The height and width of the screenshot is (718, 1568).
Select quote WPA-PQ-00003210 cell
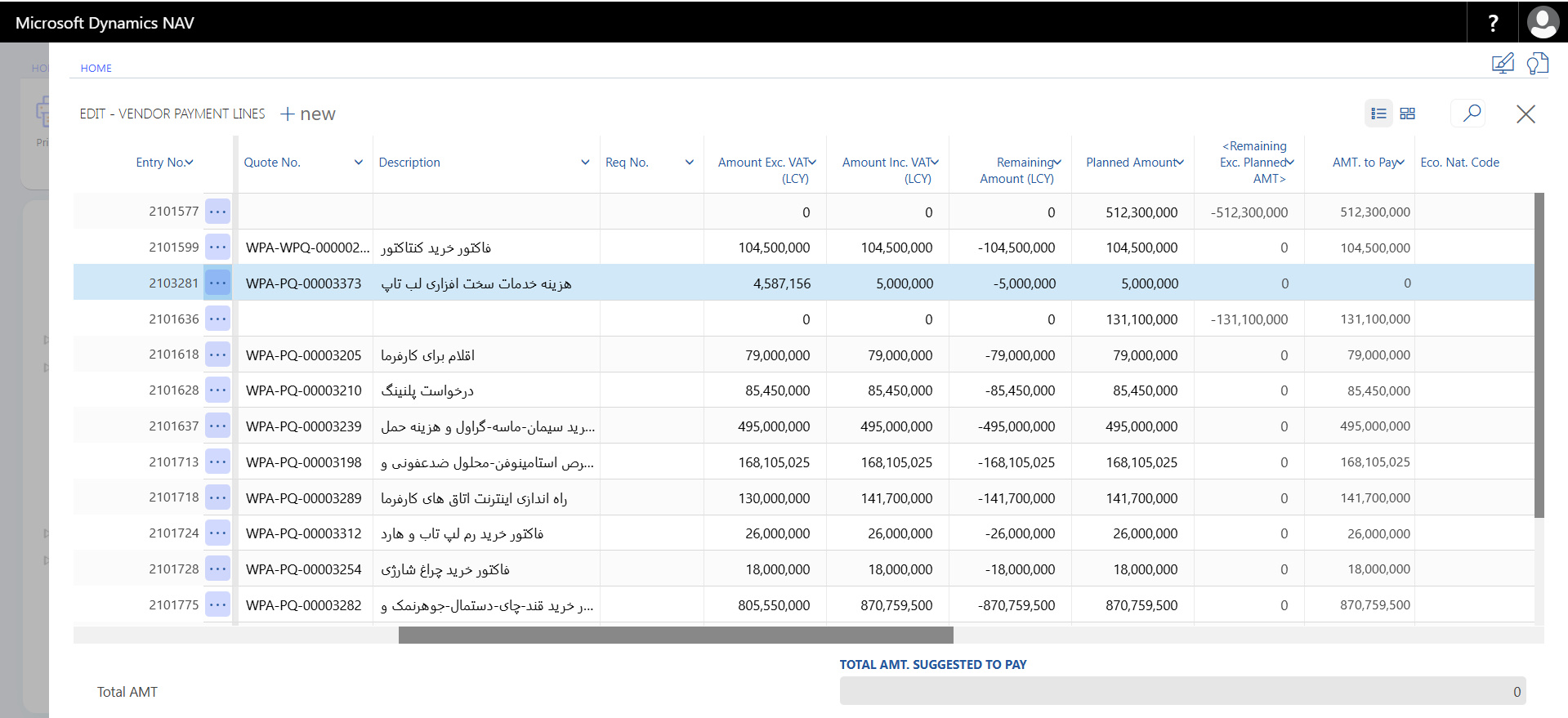click(303, 390)
